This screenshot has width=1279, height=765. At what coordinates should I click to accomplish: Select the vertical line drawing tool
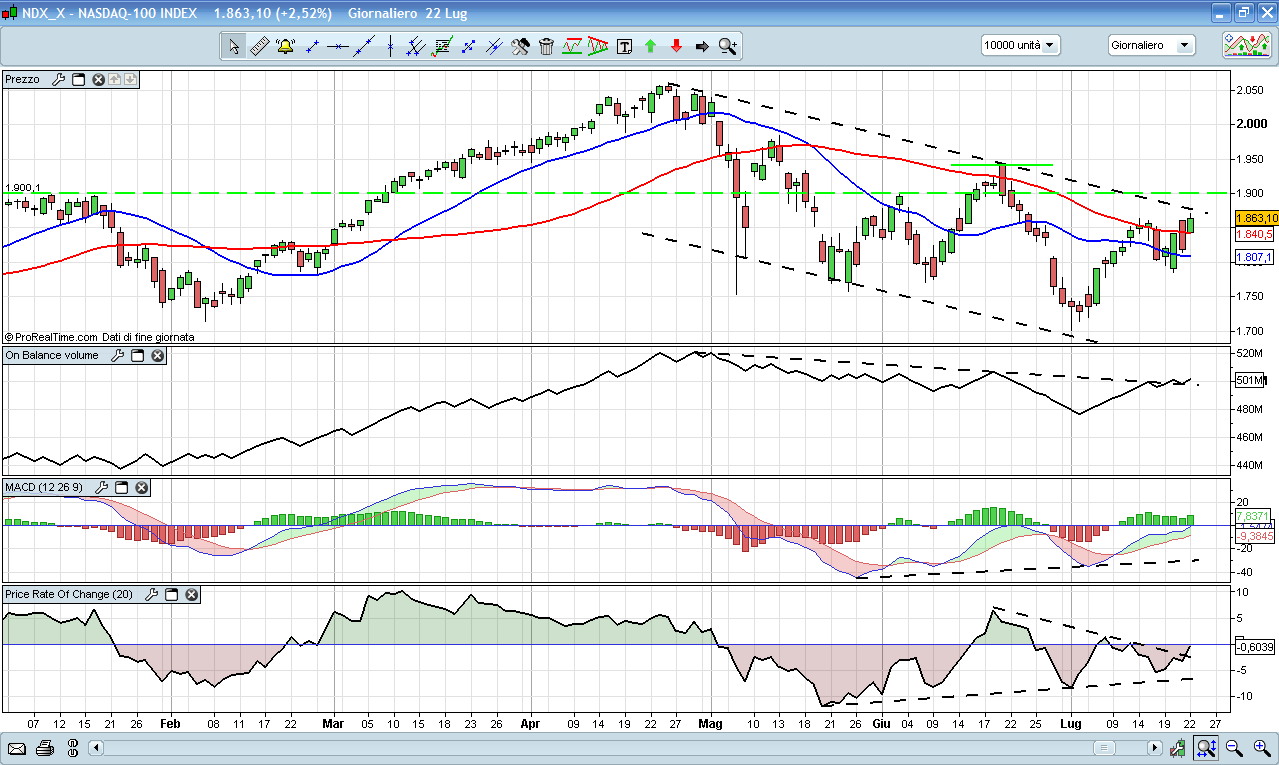point(390,46)
